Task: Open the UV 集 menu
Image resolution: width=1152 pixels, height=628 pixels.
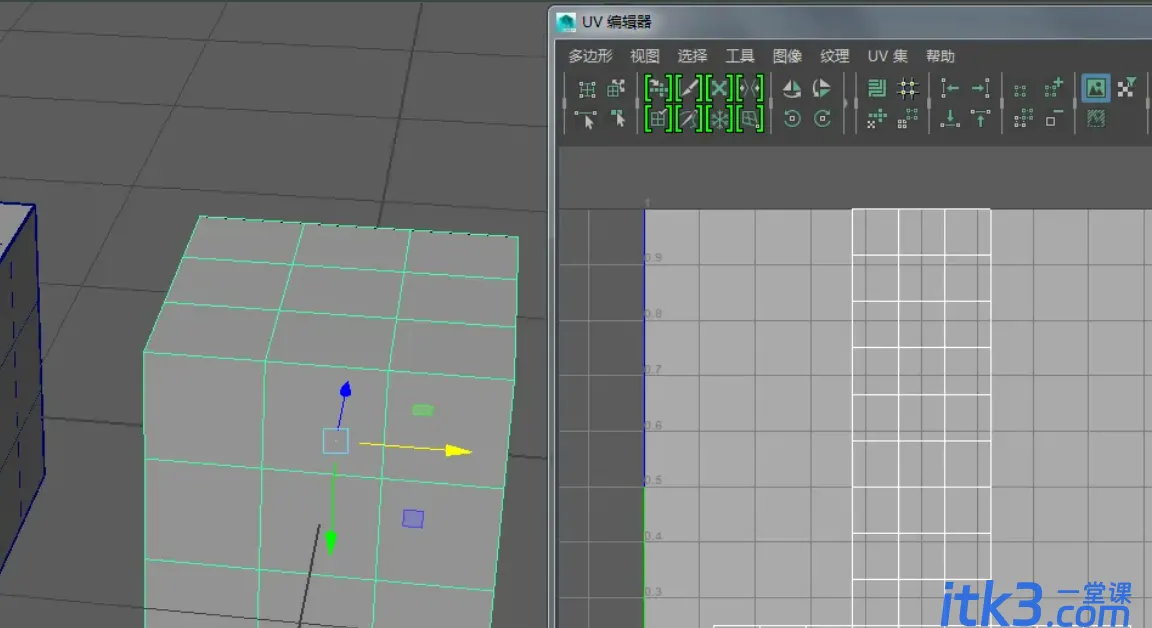Action: (x=888, y=56)
